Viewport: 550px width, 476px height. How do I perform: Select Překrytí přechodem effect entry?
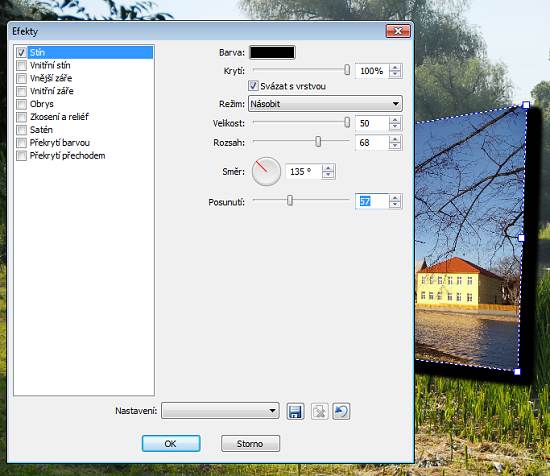click(67, 156)
